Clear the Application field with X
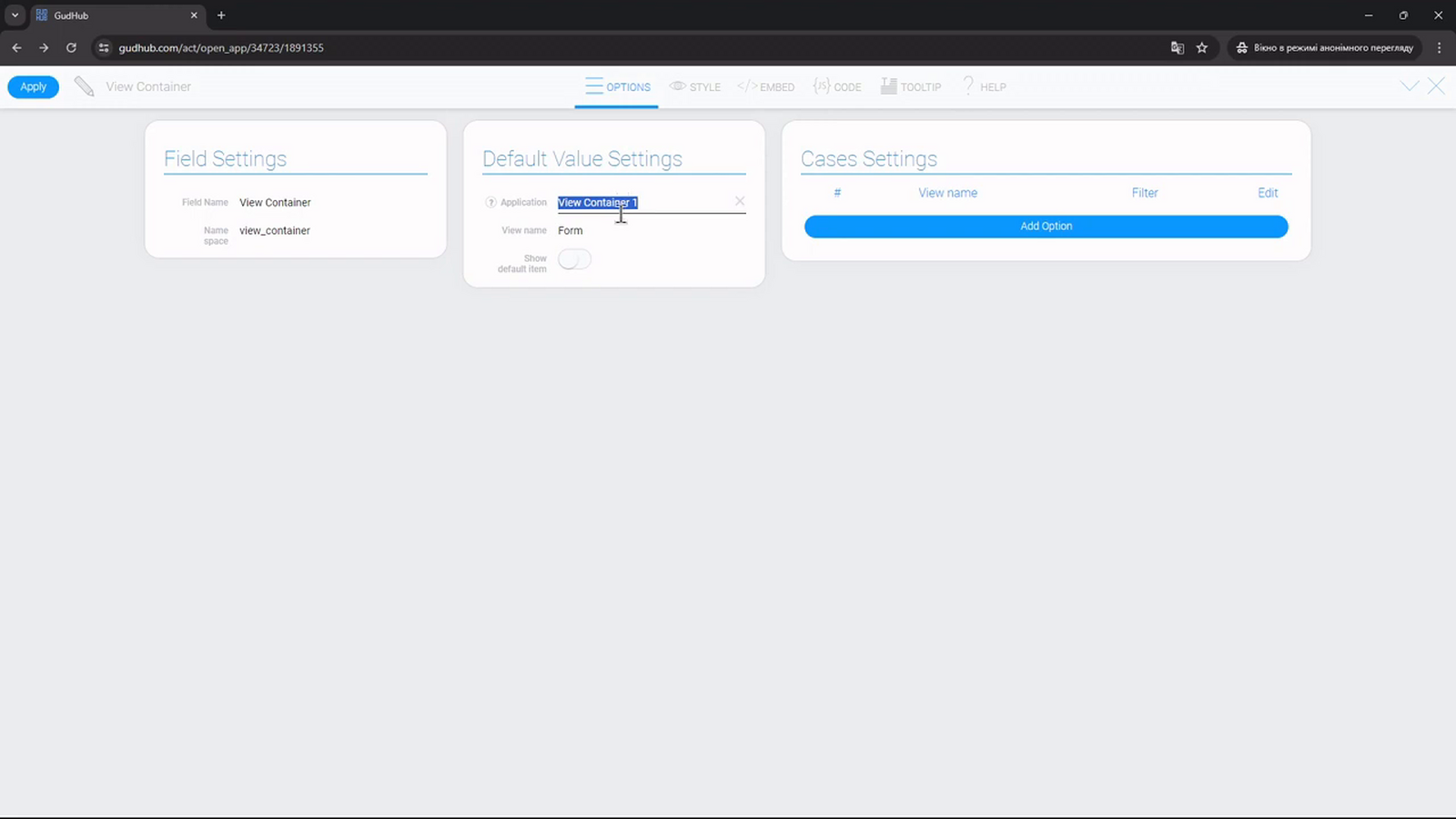The image size is (1456, 819). (x=740, y=201)
